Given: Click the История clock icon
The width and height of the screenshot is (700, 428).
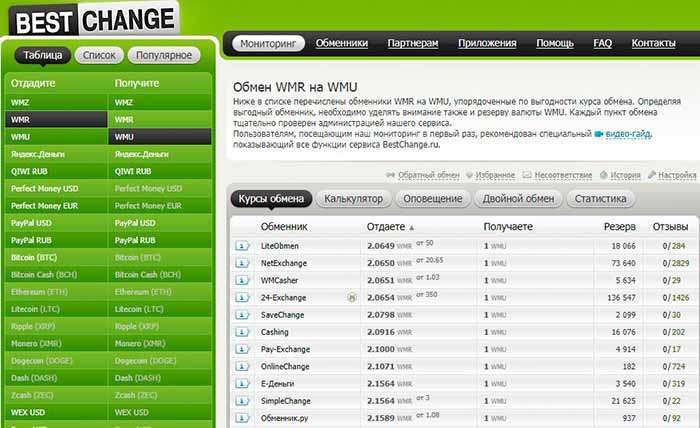Looking at the screenshot, I should point(604,175).
